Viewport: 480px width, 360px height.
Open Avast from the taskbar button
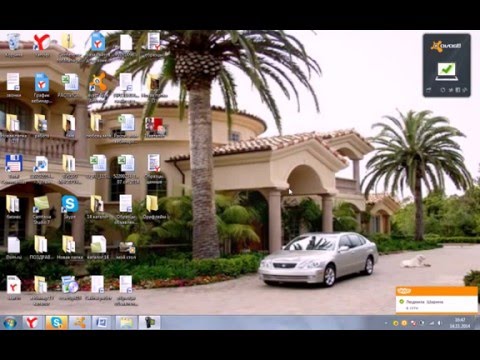click(79, 323)
